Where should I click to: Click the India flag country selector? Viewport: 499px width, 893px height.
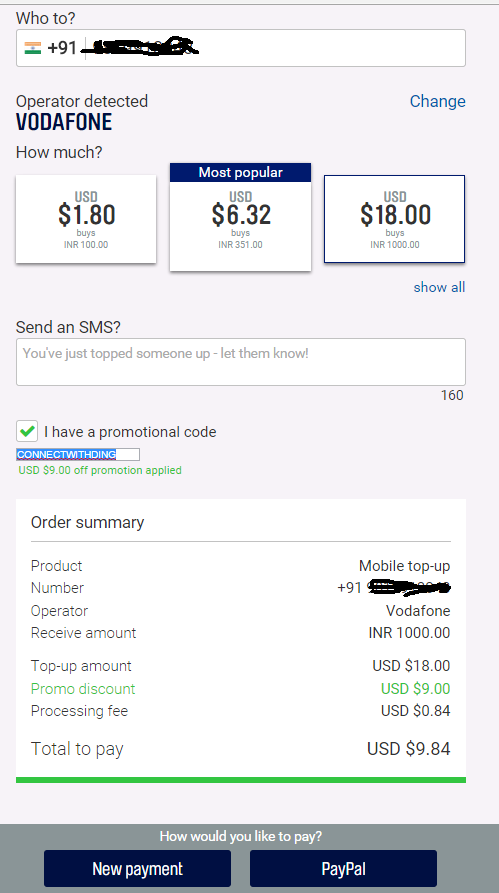pyautogui.click(x=32, y=48)
